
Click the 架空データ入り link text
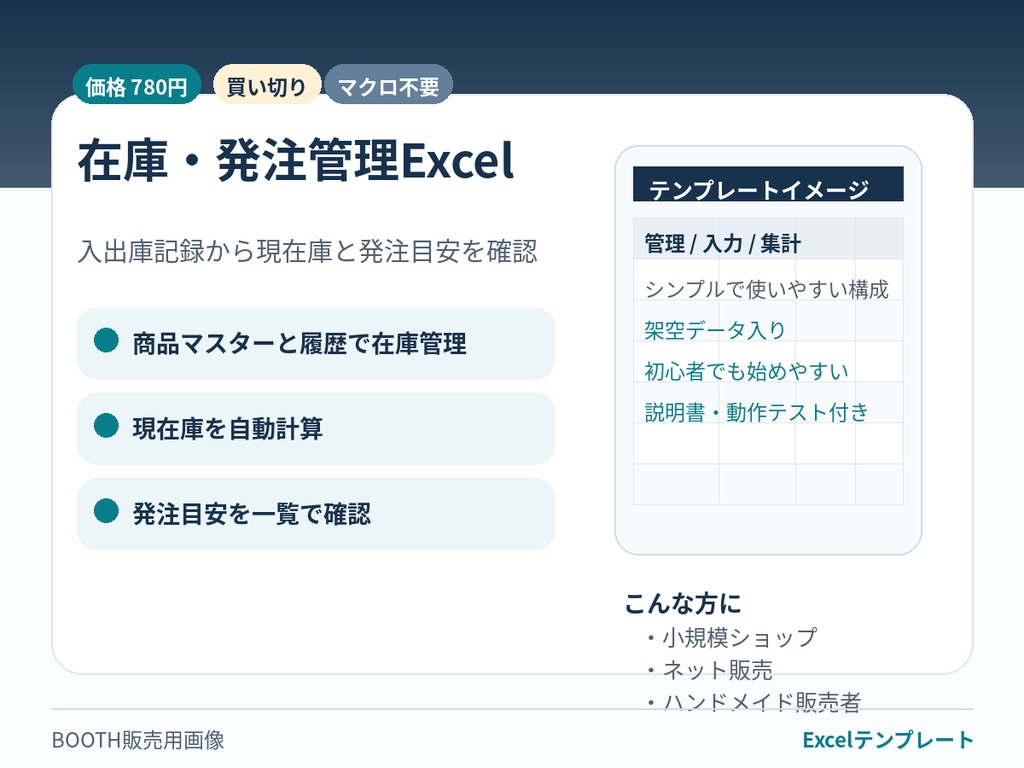715,330
